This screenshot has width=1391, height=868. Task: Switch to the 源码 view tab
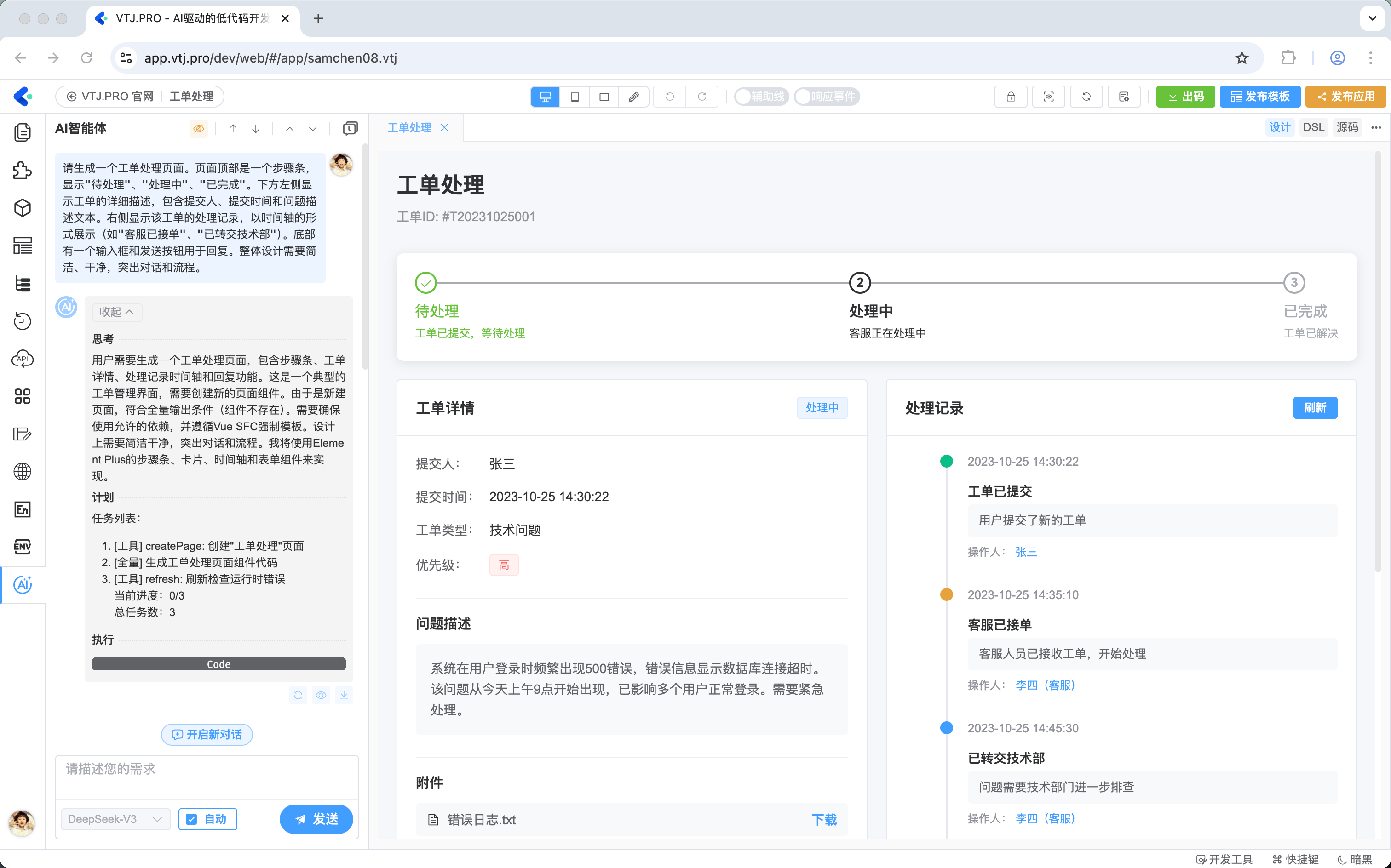click(x=1347, y=127)
